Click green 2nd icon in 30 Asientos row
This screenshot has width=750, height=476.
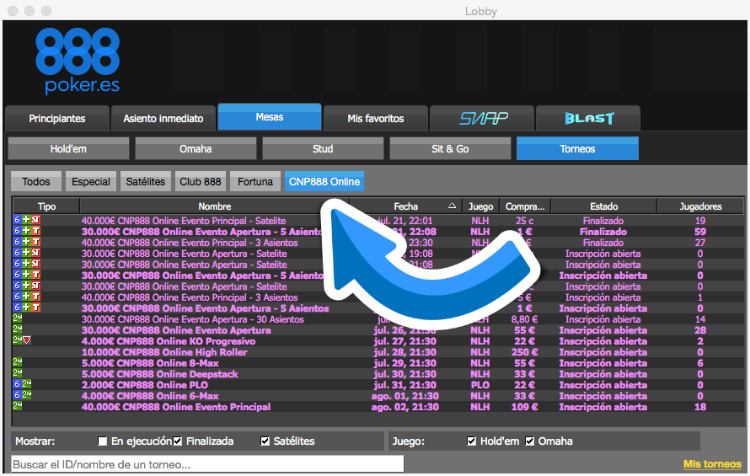[x=17, y=318]
